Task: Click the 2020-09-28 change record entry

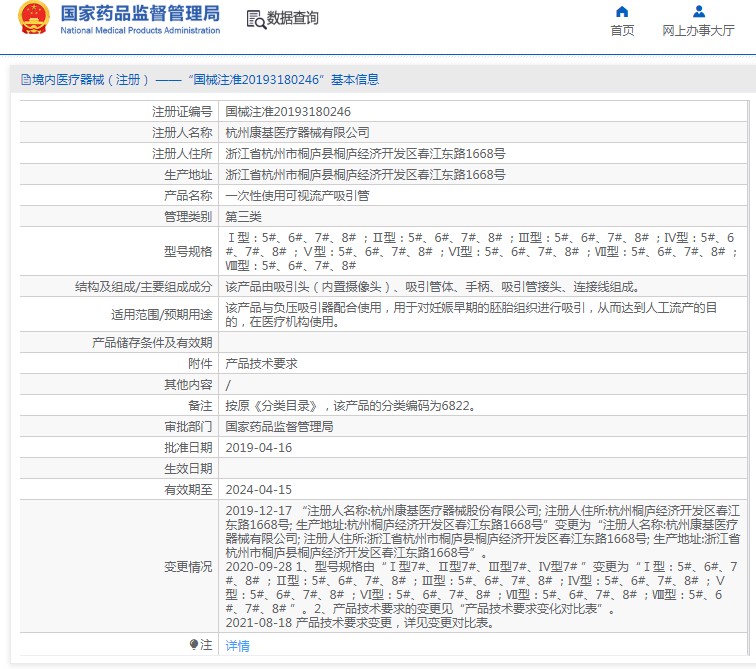Action: 481,588
